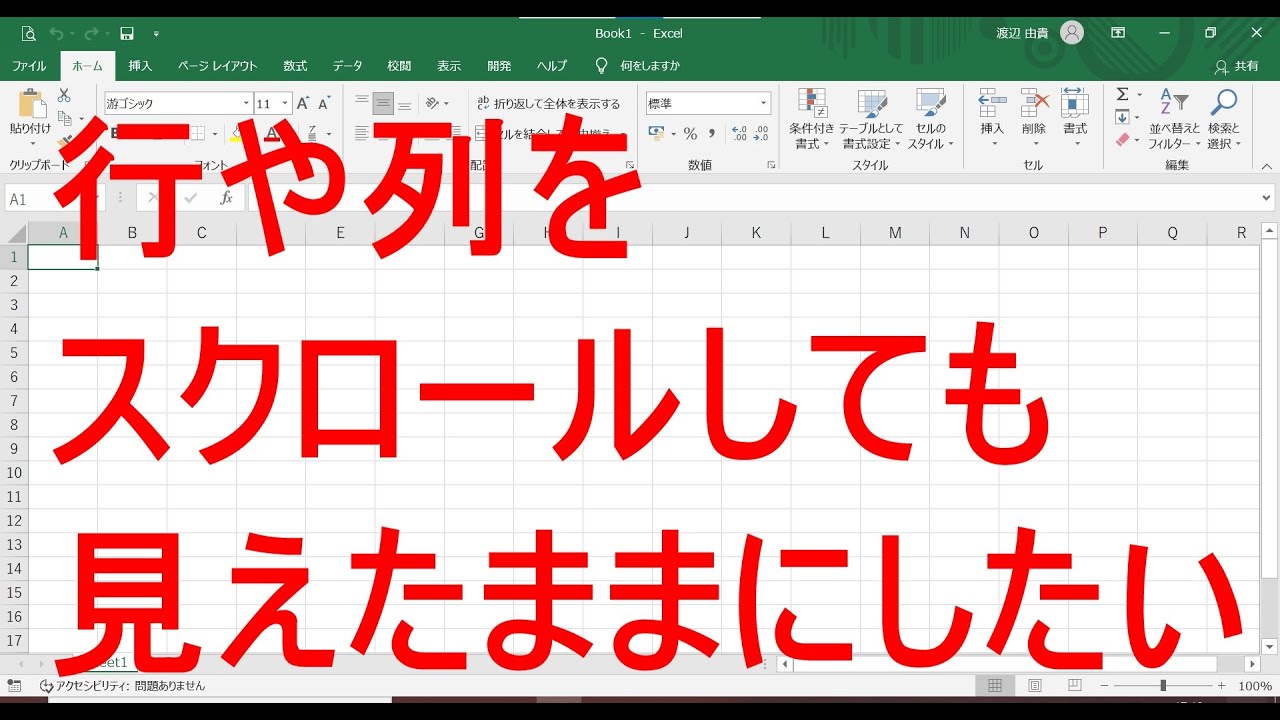
Task: Switch to the 数式 tab
Action: point(295,66)
